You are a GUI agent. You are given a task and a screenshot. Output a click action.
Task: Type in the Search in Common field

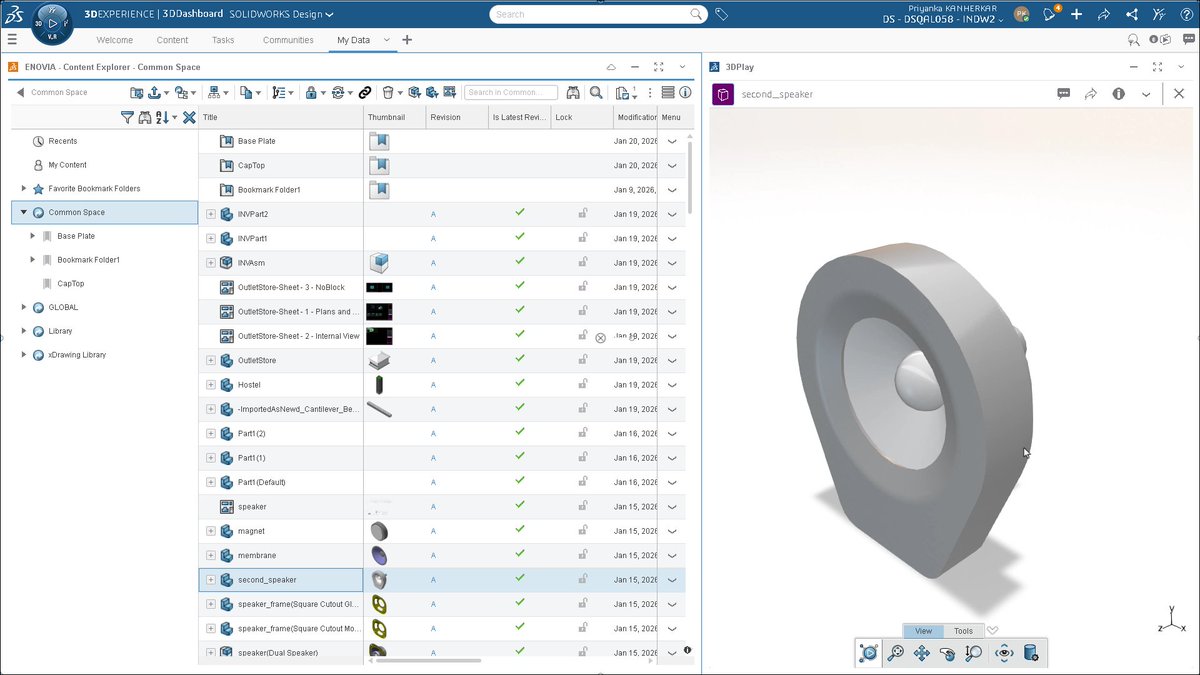click(510, 91)
